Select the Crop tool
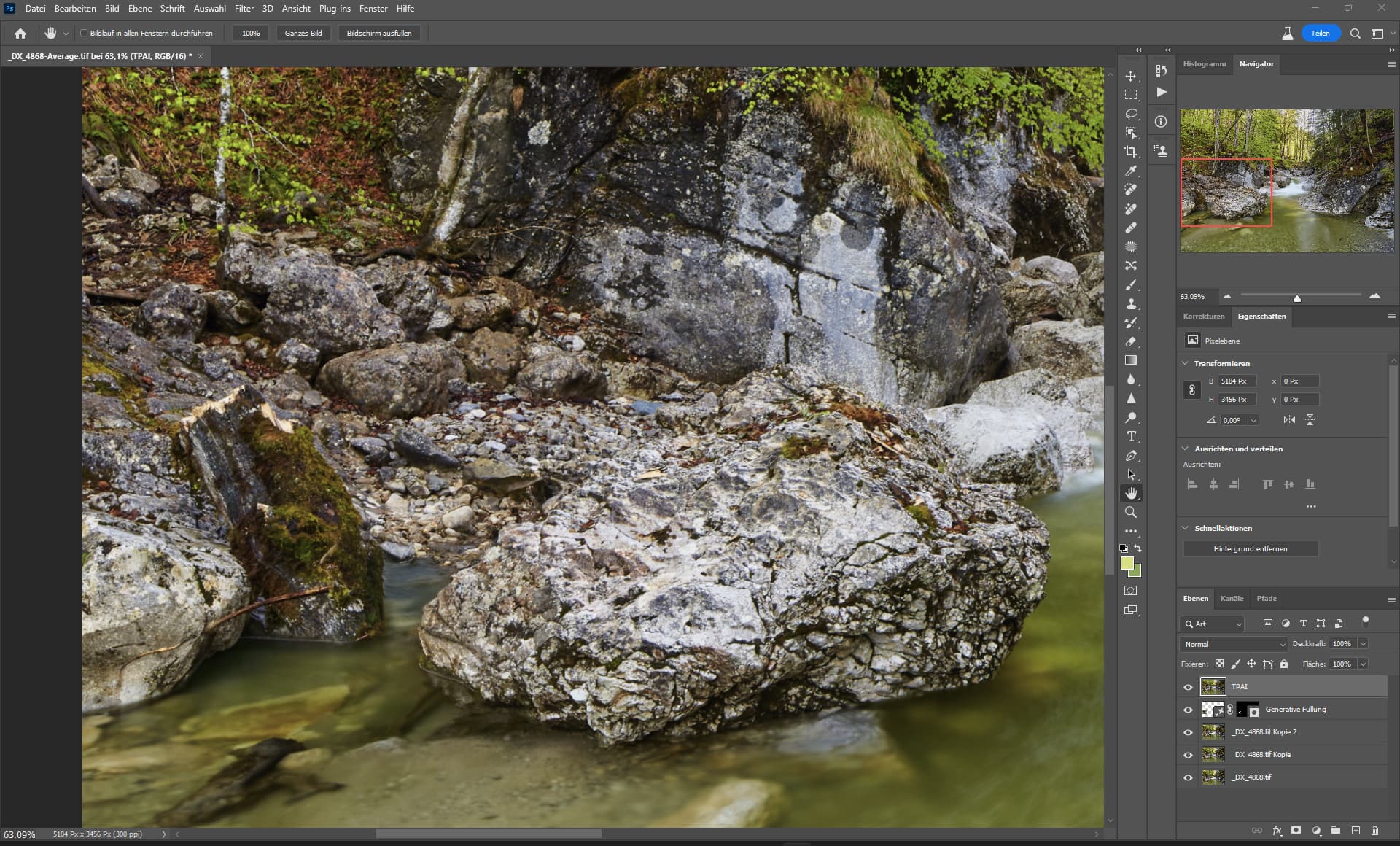Image resolution: width=1400 pixels, height=846 pixels. tap(1131, 152)
